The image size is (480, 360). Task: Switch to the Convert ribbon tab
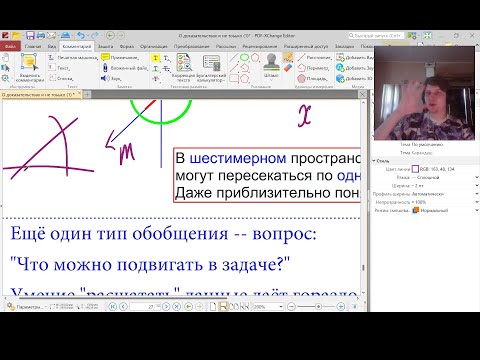(x=192, y=46)
